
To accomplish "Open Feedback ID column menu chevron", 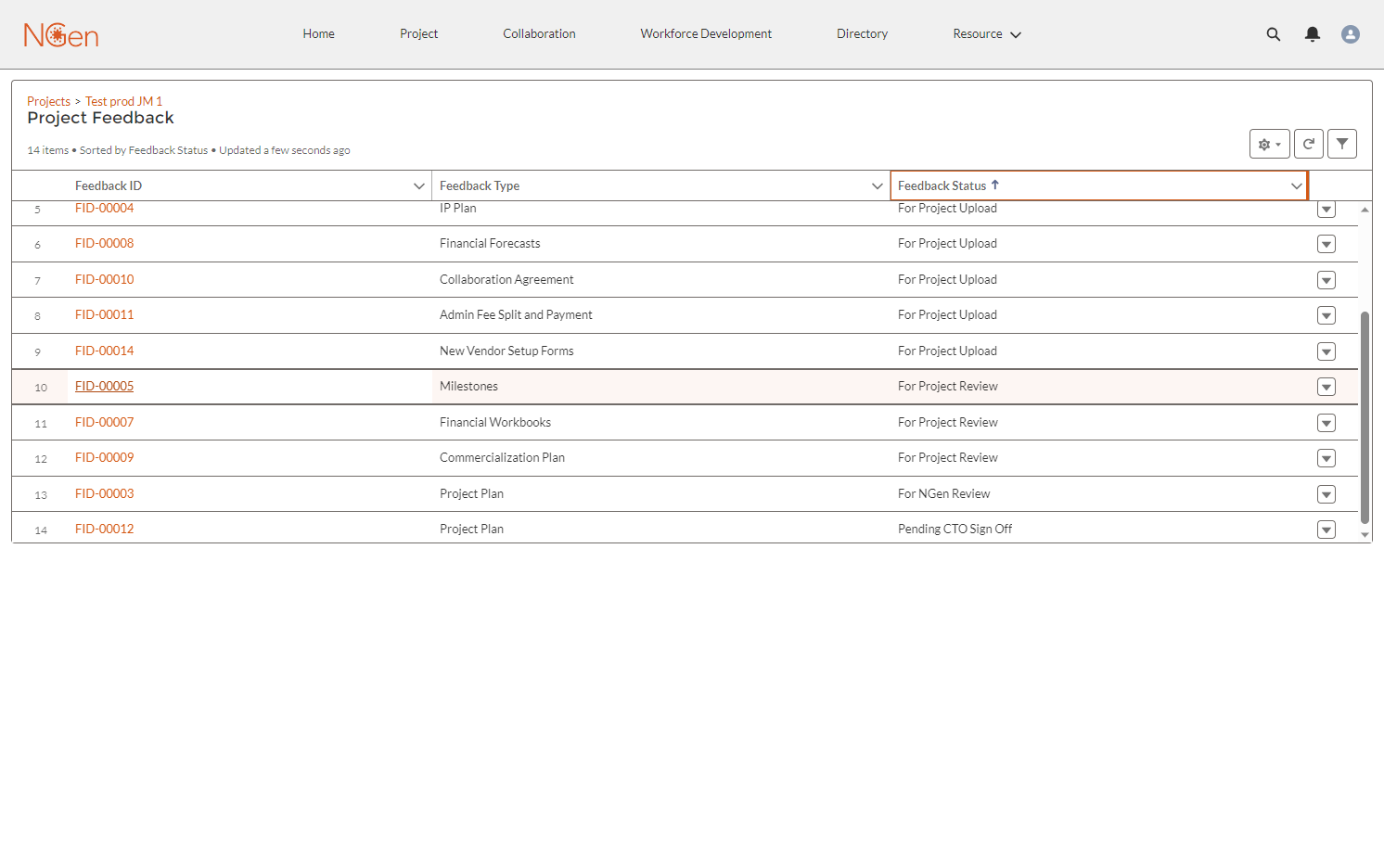I will tap(419, 186).
